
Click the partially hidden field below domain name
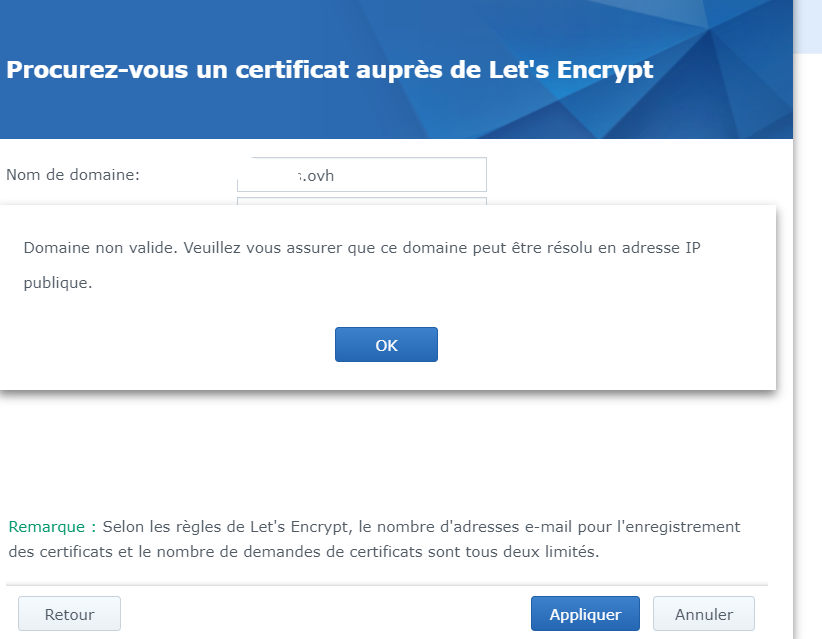pos(362,201)
